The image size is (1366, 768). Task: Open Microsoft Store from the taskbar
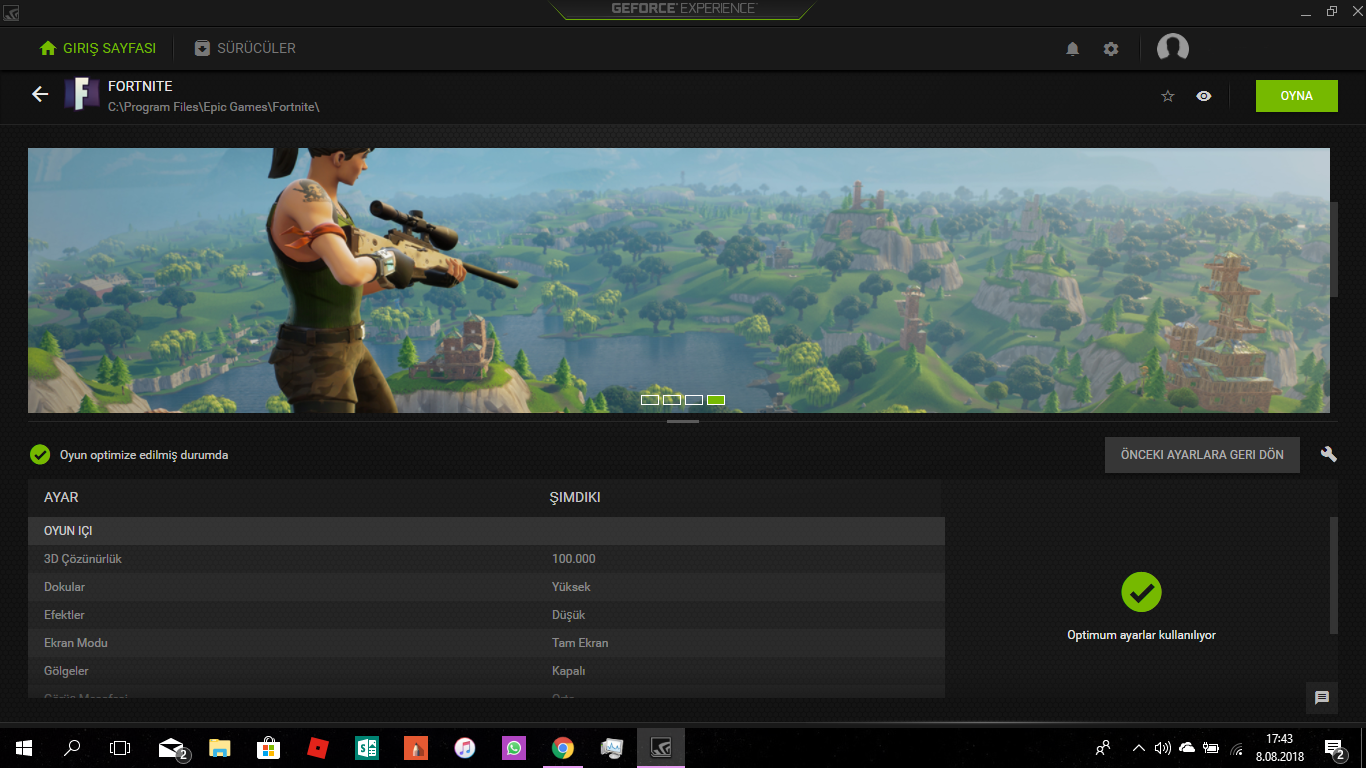click(268, 747)
